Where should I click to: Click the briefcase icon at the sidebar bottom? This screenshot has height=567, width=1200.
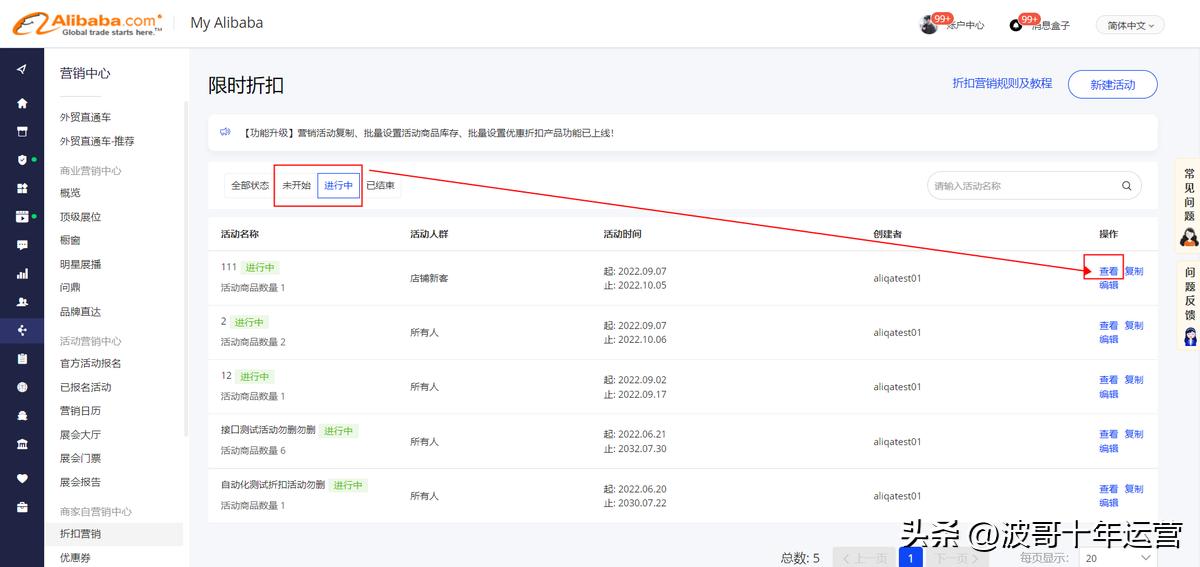tap(22, 507)
